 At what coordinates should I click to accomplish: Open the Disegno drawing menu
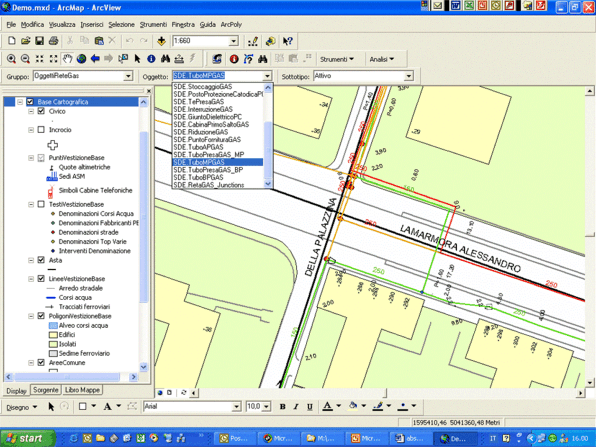click(x=22, y=407)
